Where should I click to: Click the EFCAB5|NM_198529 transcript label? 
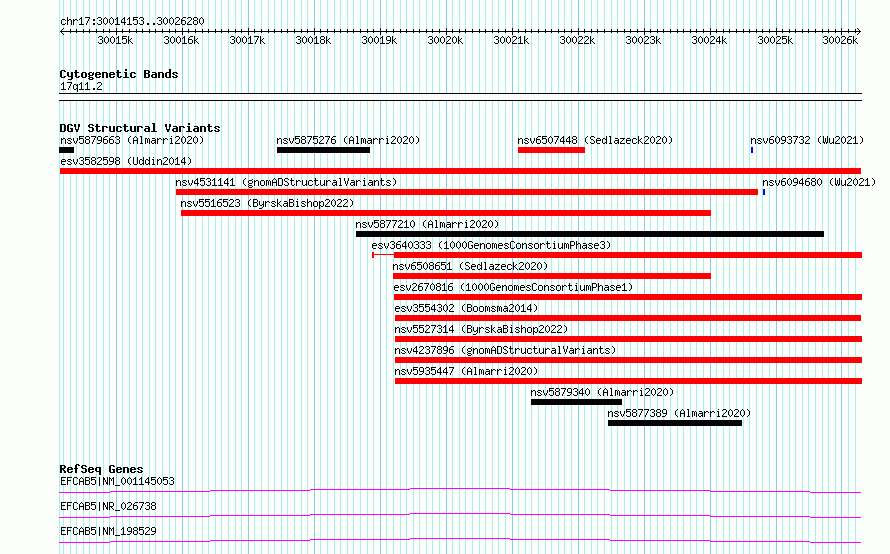point(108,531)
